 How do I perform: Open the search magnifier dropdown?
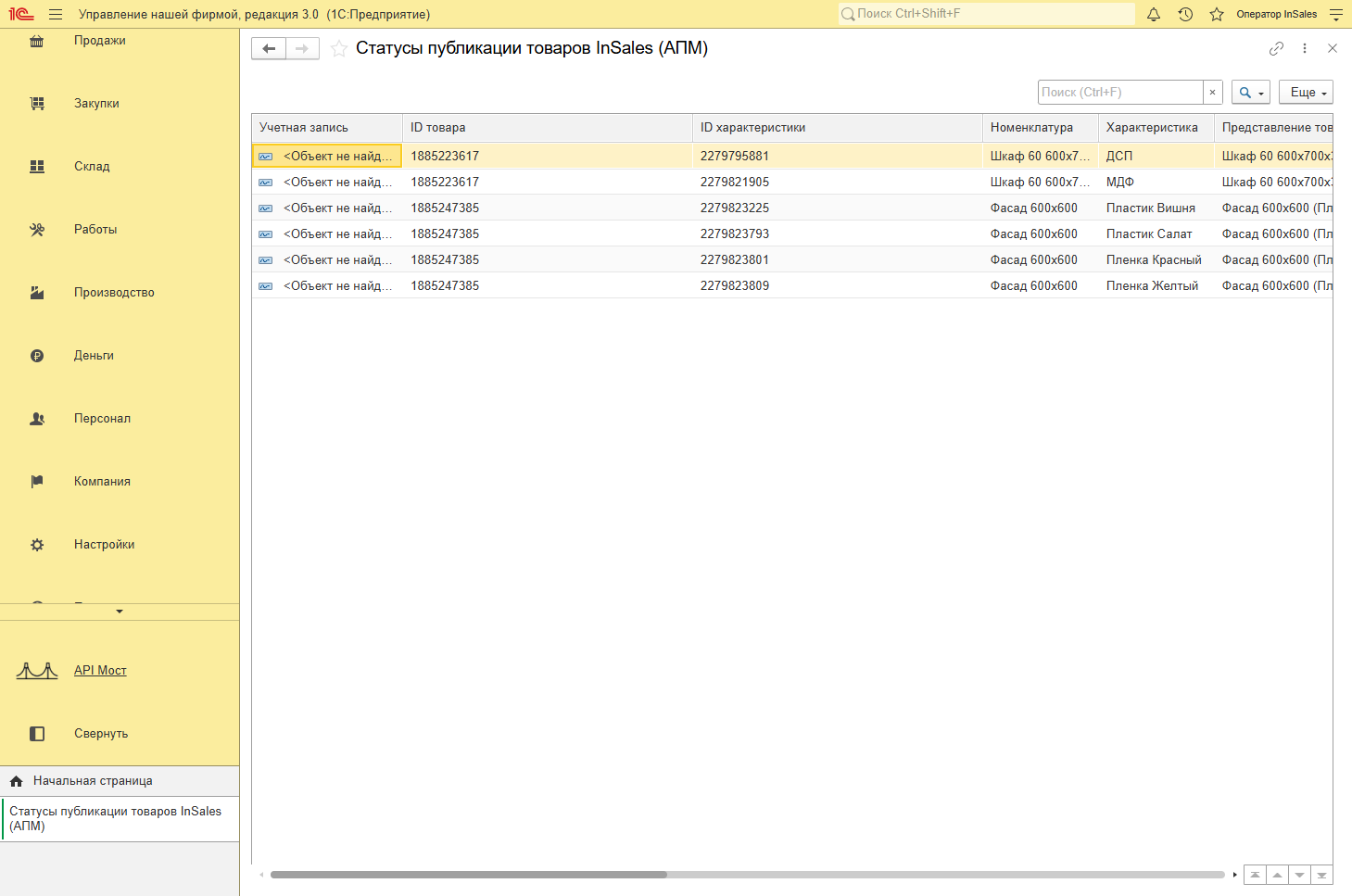1251,93
